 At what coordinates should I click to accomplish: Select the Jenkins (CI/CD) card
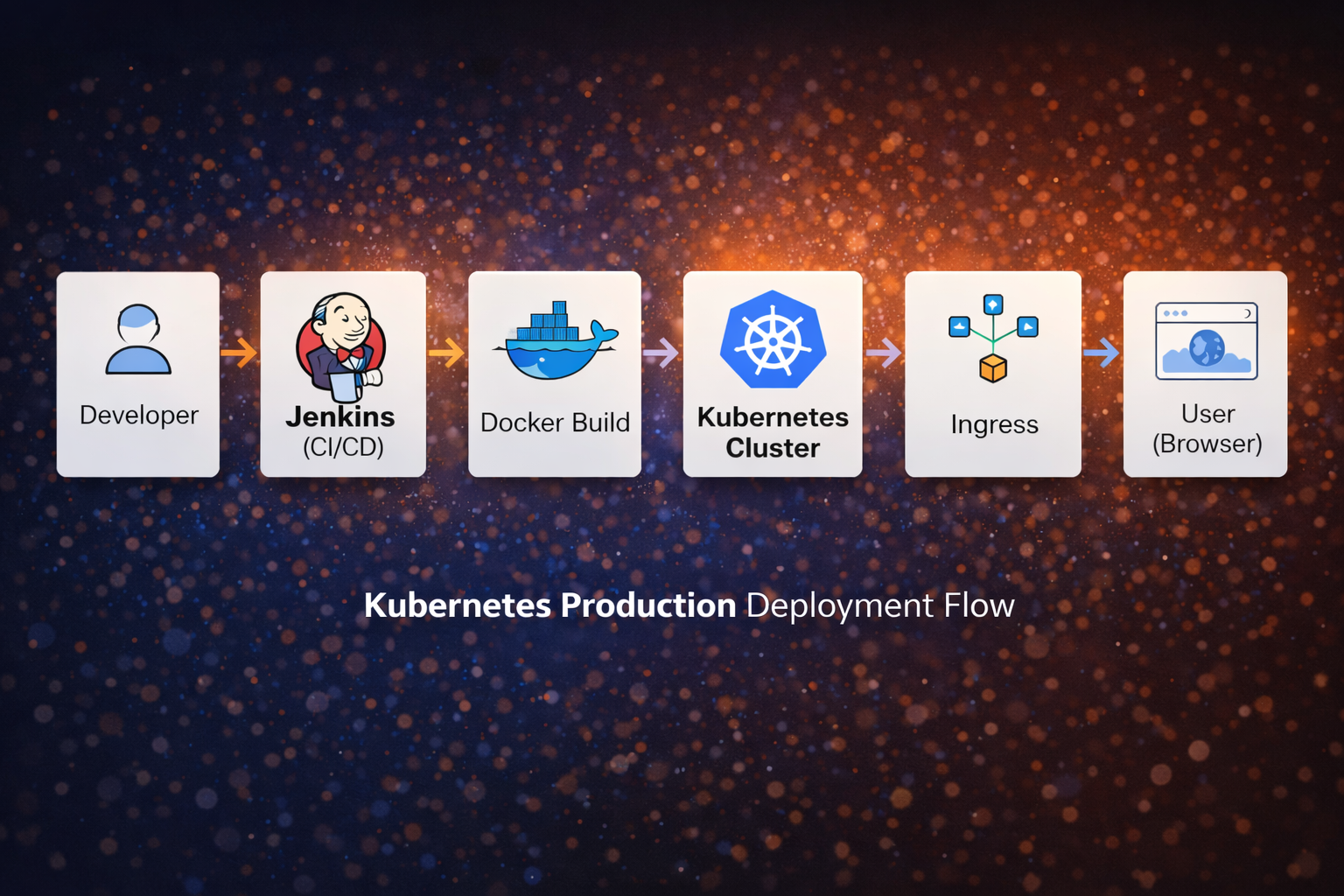click(342, 374)
